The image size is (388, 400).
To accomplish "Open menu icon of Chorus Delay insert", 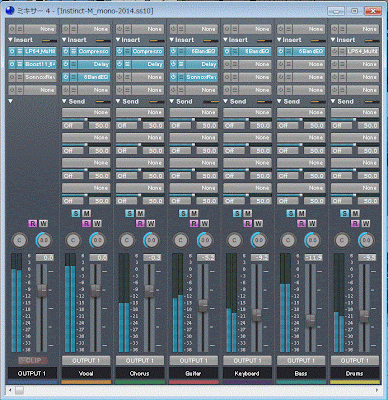I will click(x=127, y=64).
